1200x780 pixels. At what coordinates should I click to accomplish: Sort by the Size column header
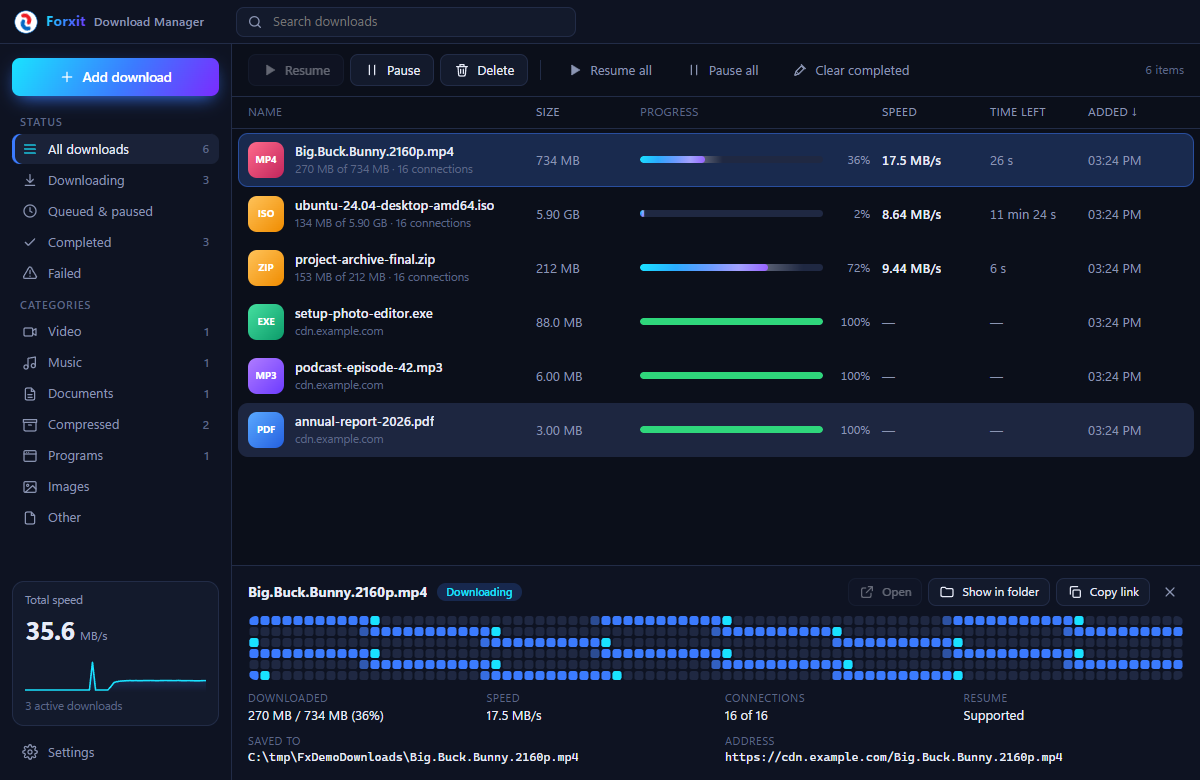pos(548,112)
